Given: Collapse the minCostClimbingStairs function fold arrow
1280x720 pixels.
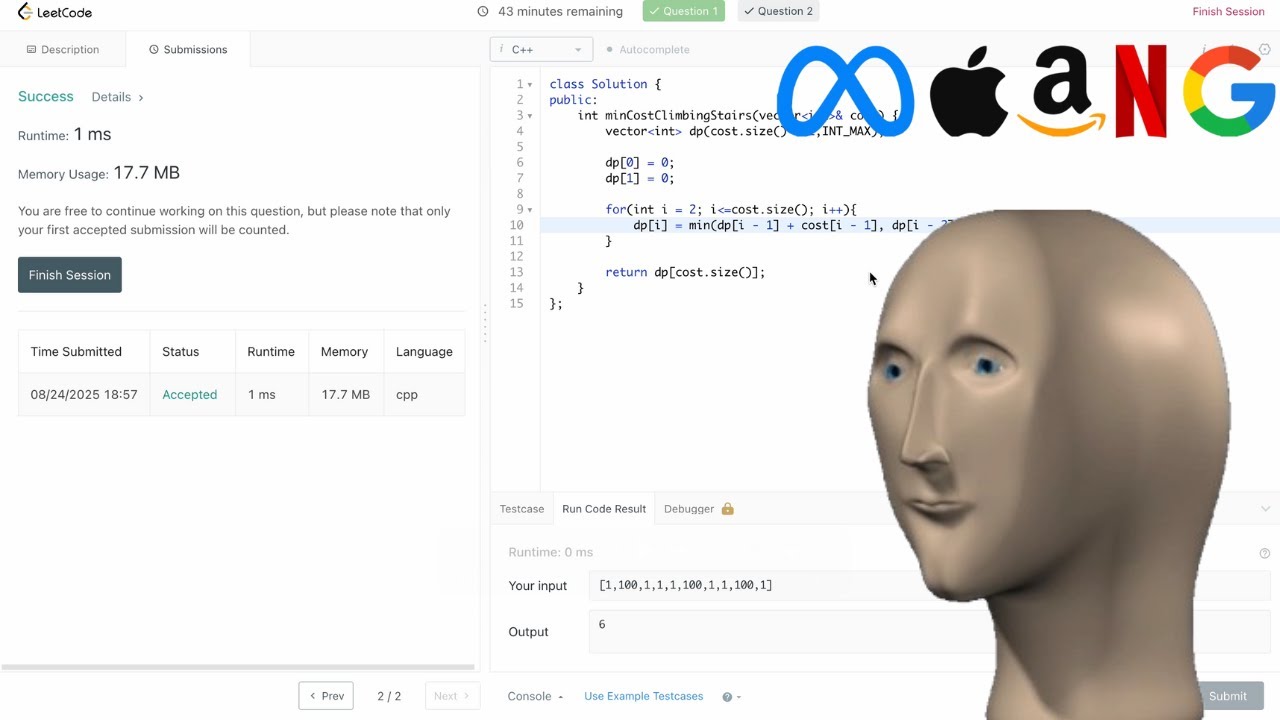Looking at the screenshot, I should pos(529,116).
